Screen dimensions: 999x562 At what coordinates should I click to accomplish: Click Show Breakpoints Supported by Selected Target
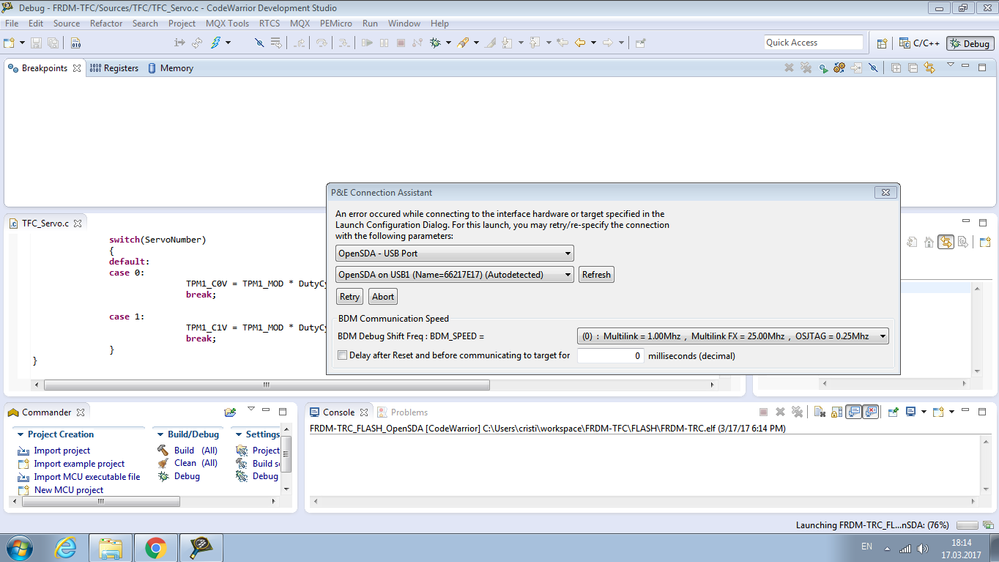[823, 68]
